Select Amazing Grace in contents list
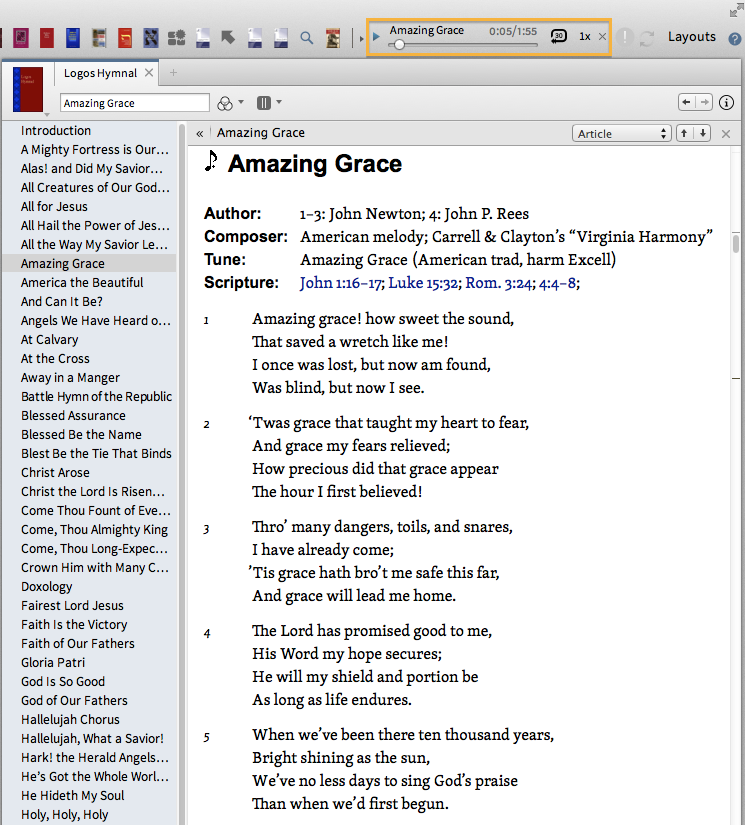Screen dimensions: 745x825 (x=63, y=264)
